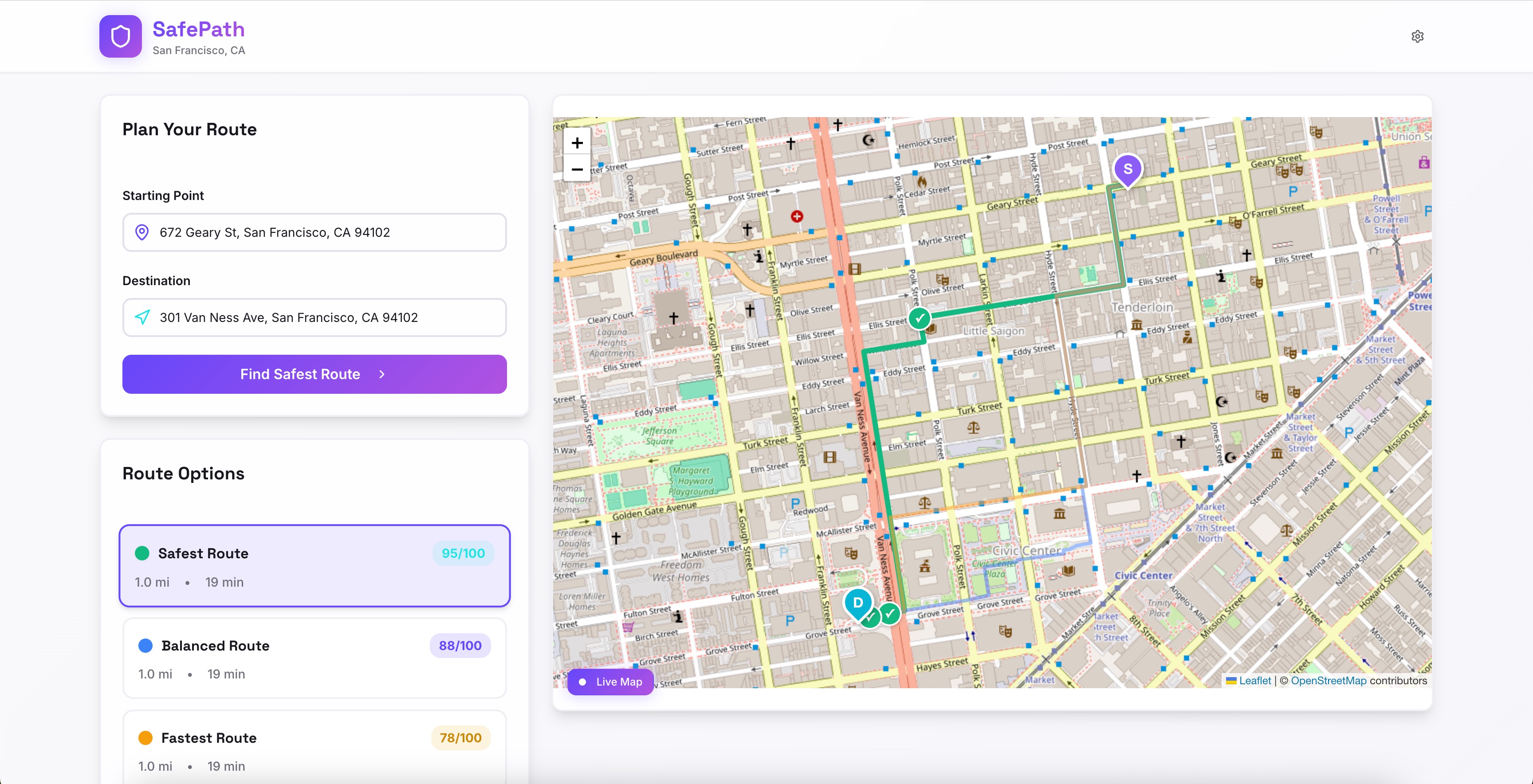The height and width of the screenshot is (784, 1533).
Task: Click the orange Fastest Route color dot
Action: pos(145,737)
